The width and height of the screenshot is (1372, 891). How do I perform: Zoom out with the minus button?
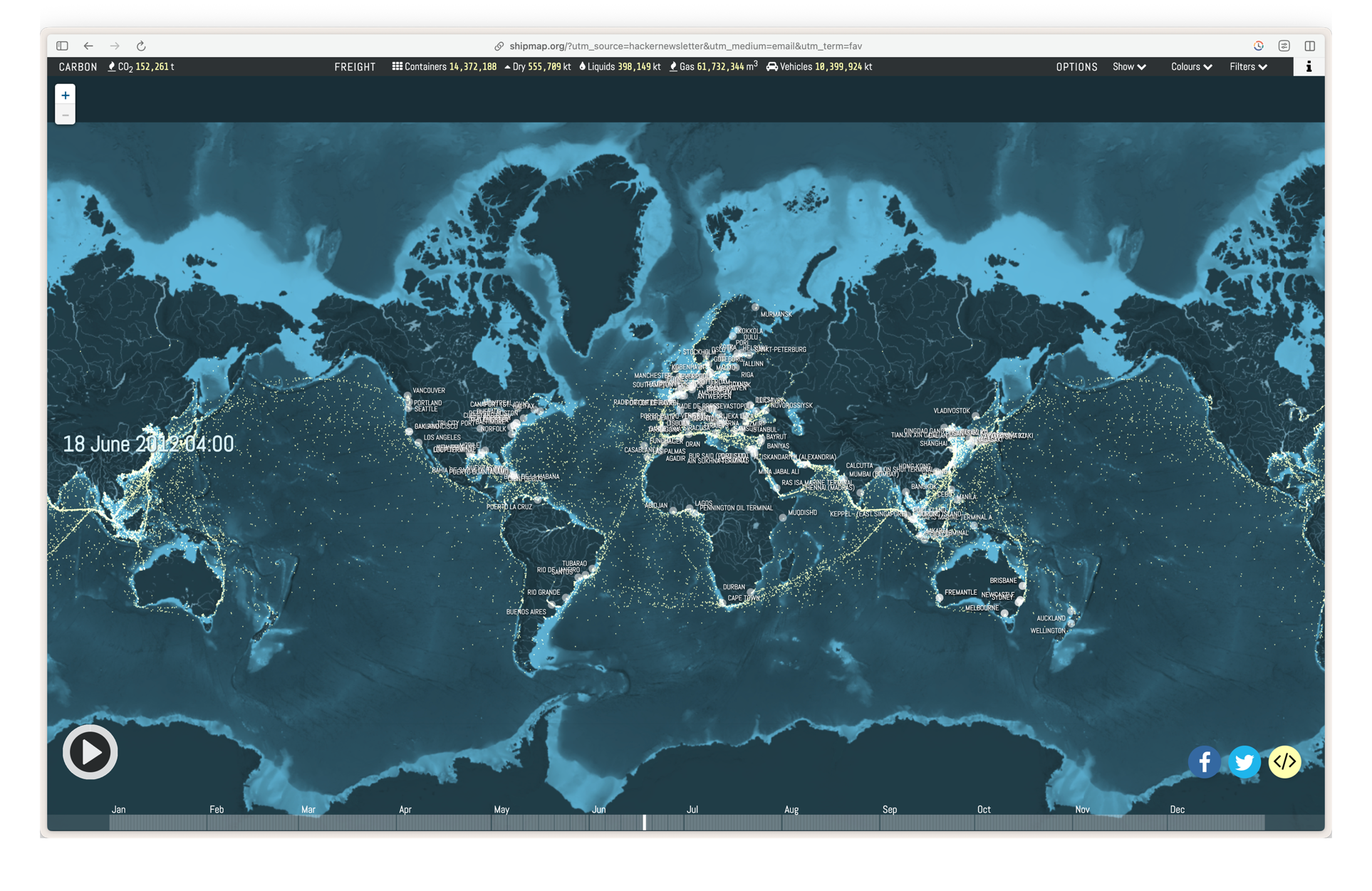(x=66, y=115)
